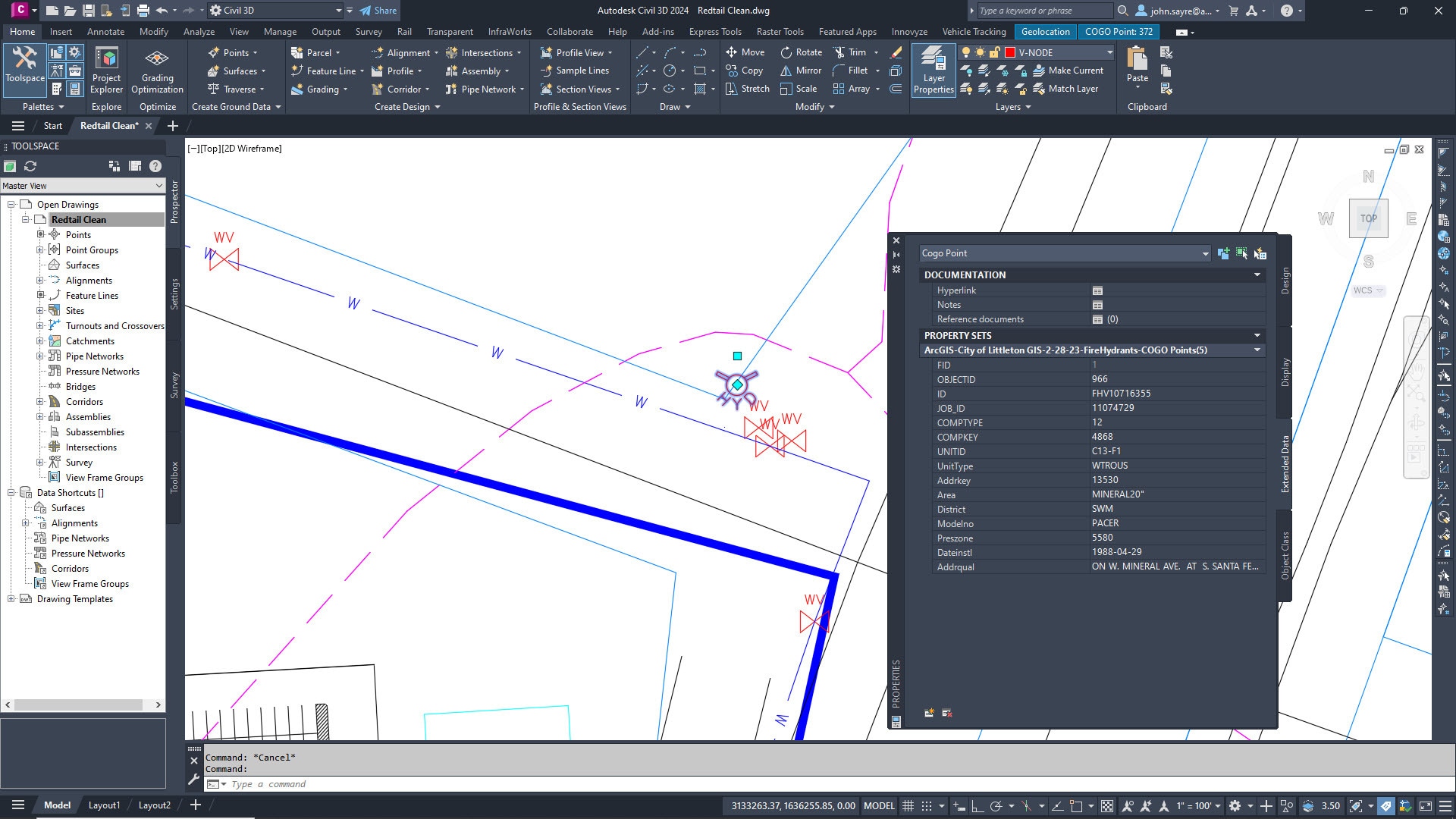
Task: Toggle snap mode in status bar
Action: 927,805
